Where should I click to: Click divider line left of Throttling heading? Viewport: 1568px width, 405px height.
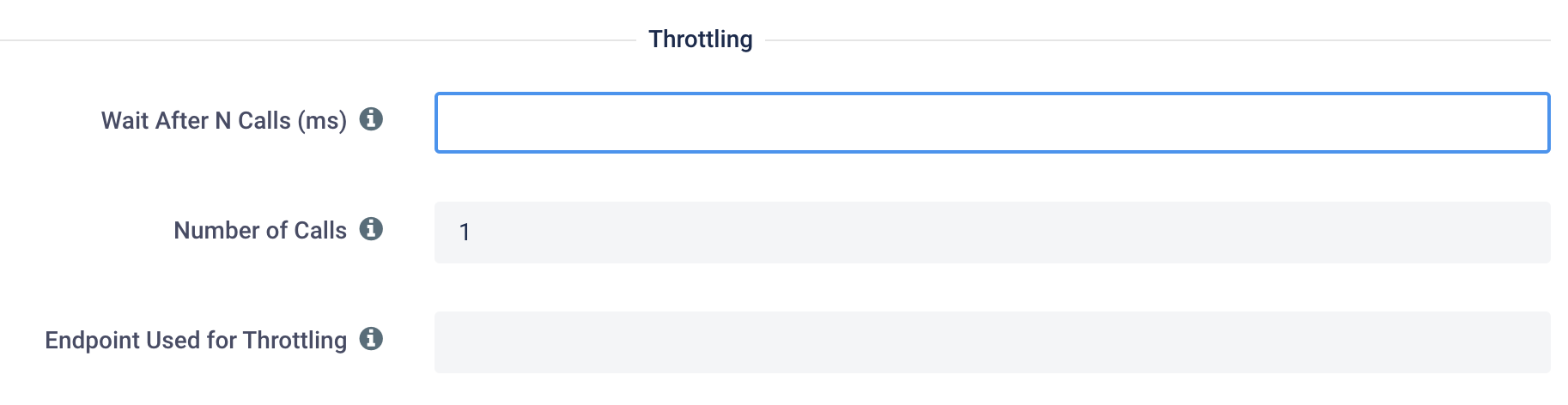[x=318, y=40]
